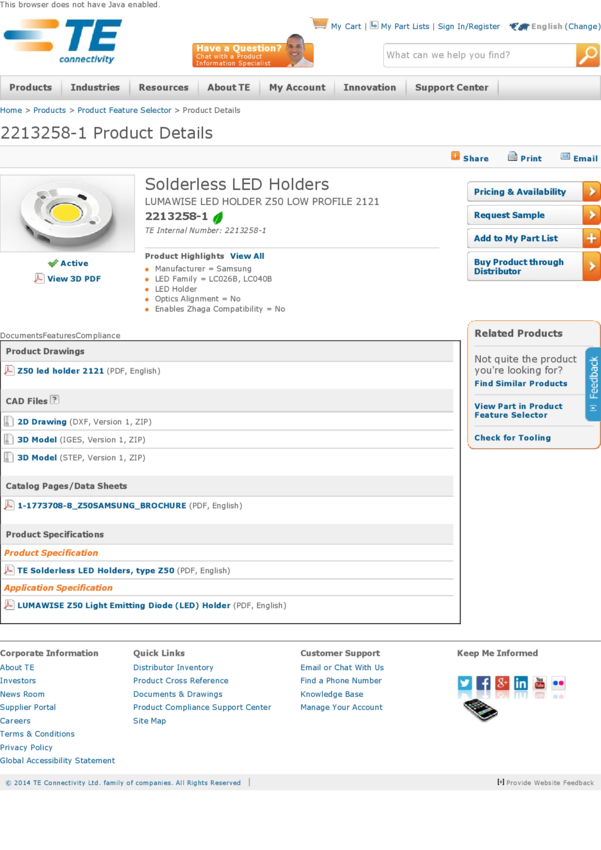Open the About TE menu
The image size is (601, 850).
229,87
